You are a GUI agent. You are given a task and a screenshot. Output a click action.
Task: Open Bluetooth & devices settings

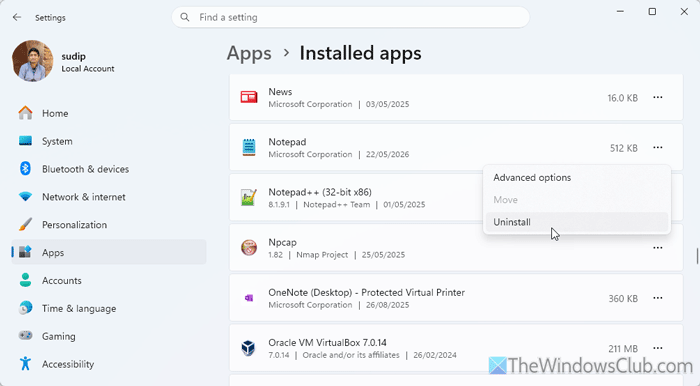109,169
